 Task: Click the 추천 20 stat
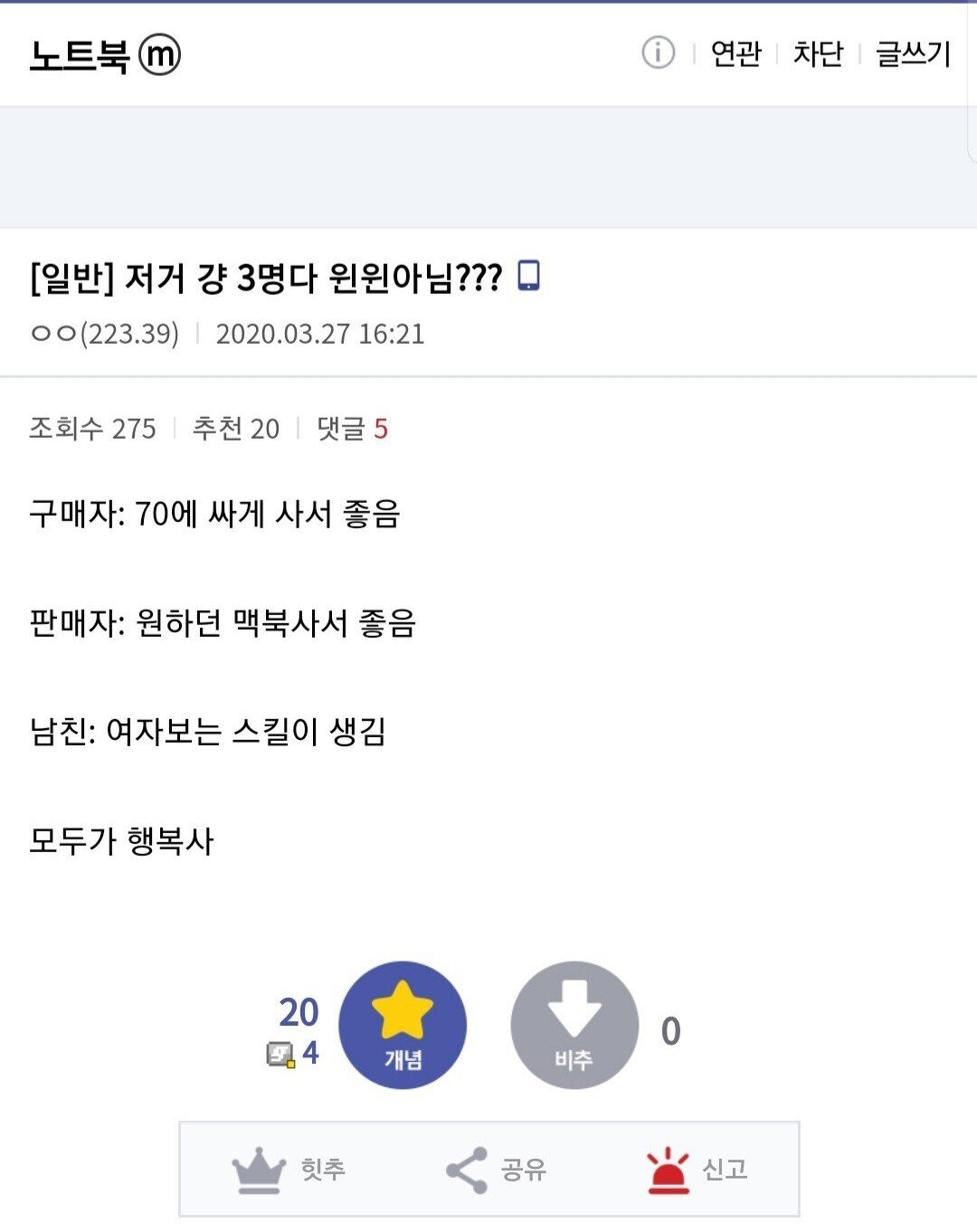(x=235, y=428)
